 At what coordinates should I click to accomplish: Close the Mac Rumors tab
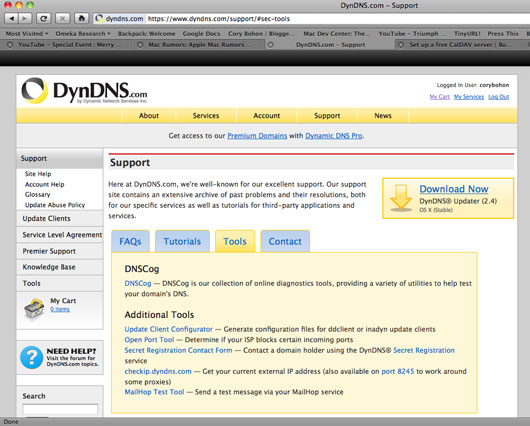(140, 44)
